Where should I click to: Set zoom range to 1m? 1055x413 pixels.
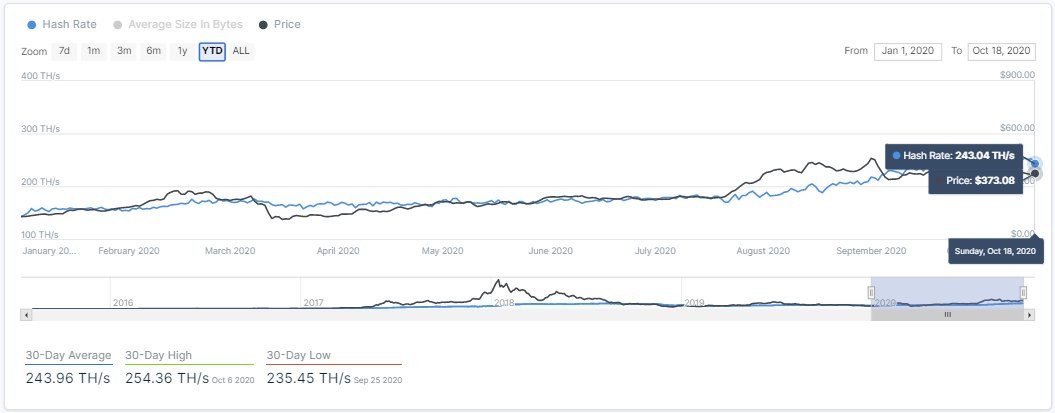coord(93,51)
